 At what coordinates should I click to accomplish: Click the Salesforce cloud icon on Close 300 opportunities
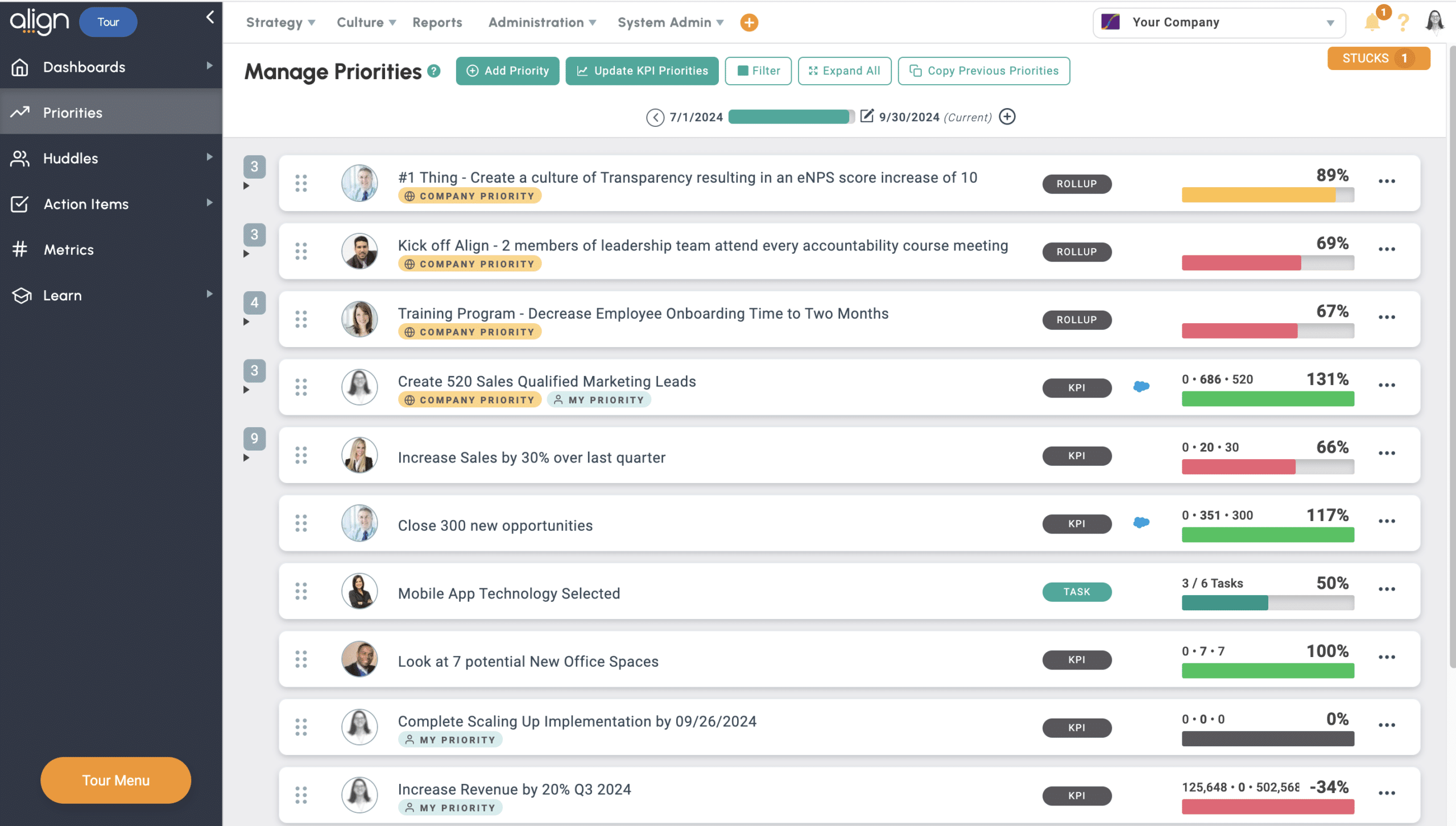coord(1141,522)
